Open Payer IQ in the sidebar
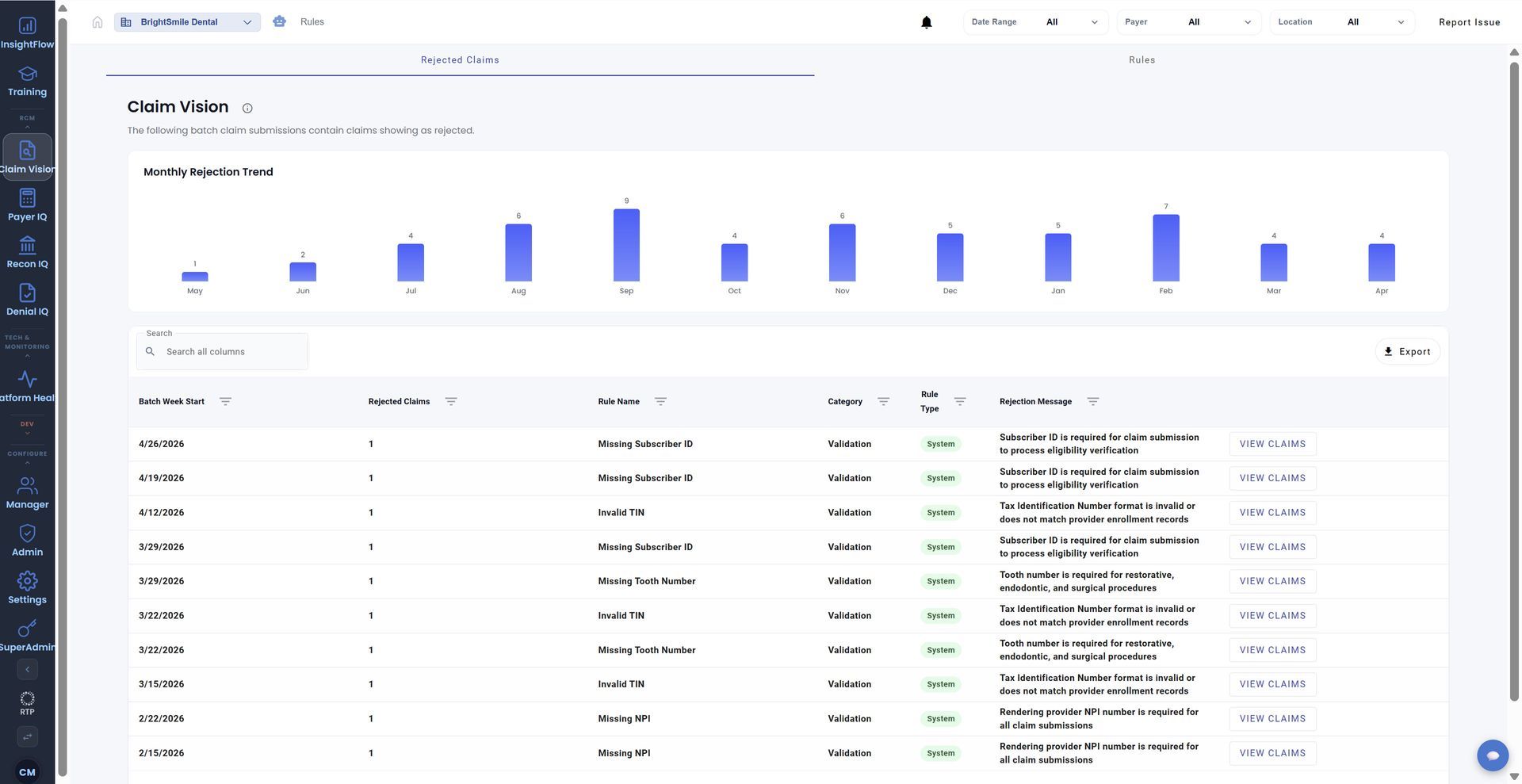1522x784 pixels. (27, 205)
